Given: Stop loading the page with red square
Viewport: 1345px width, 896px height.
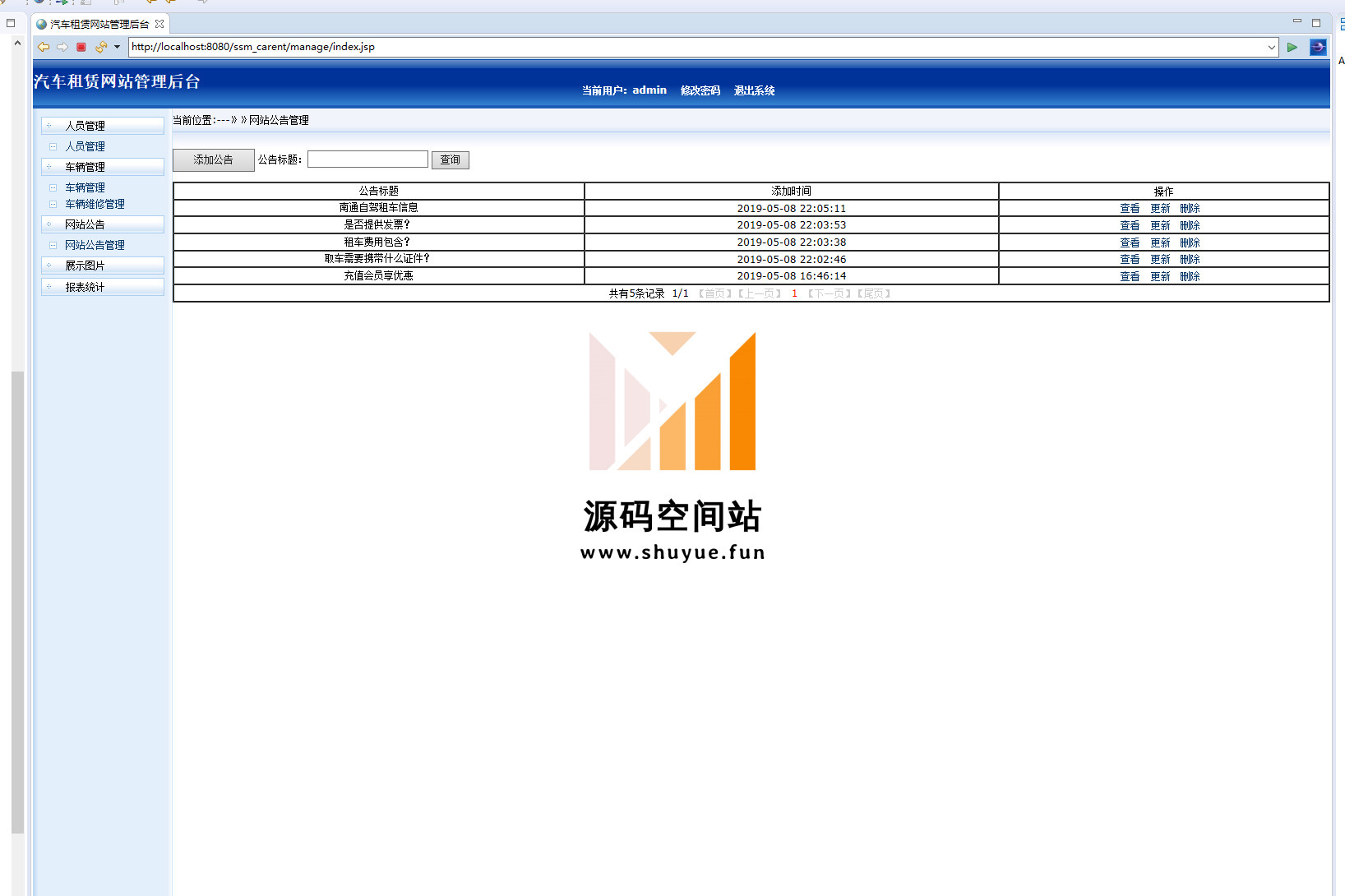Looking at the screenshot, I should pyautogui.click(x=81, y=47).
